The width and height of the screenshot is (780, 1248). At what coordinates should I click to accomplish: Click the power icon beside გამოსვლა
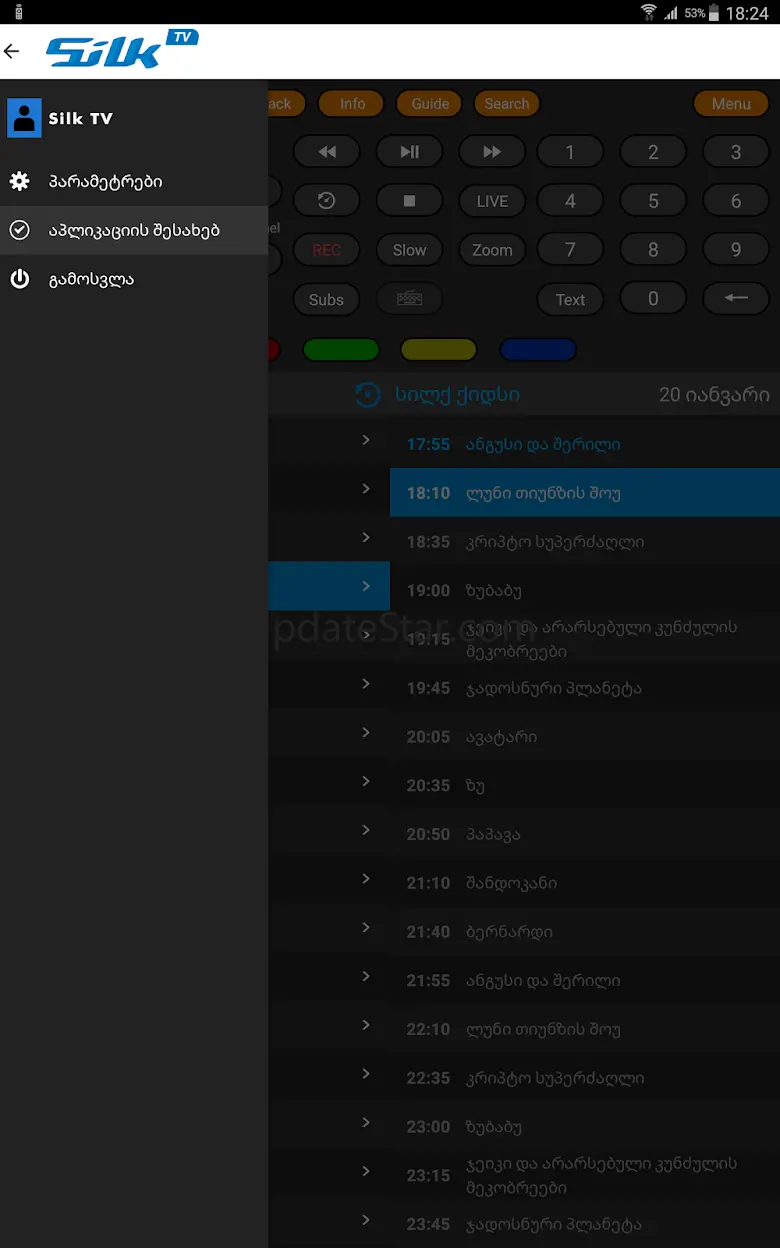pyautogui.click(x=19, y=279)
